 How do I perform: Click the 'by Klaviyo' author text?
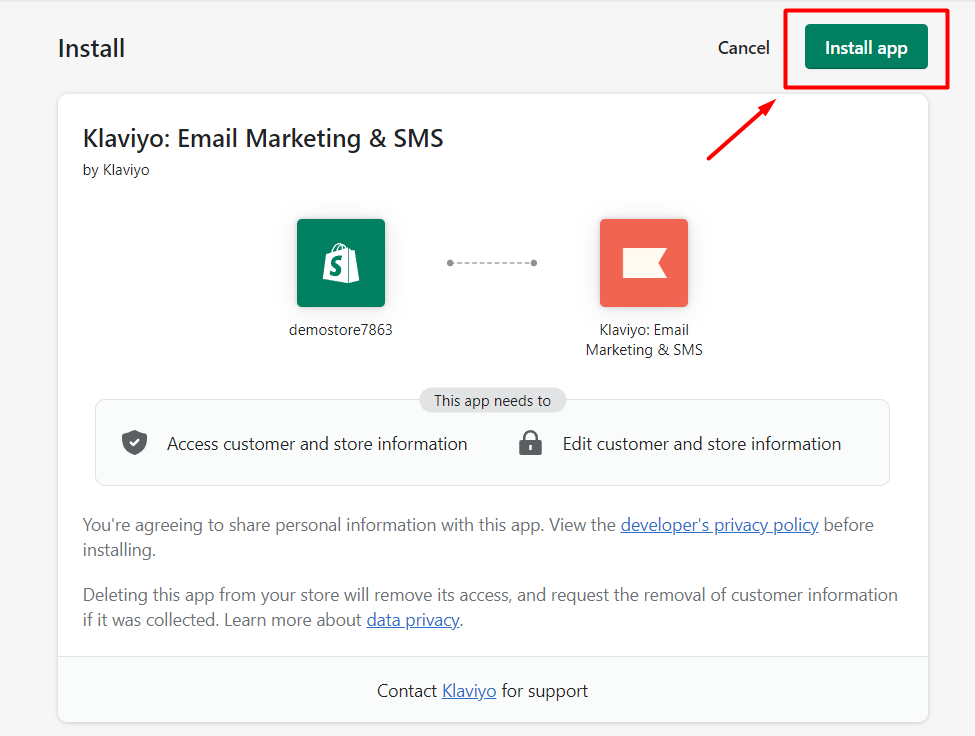116,170
